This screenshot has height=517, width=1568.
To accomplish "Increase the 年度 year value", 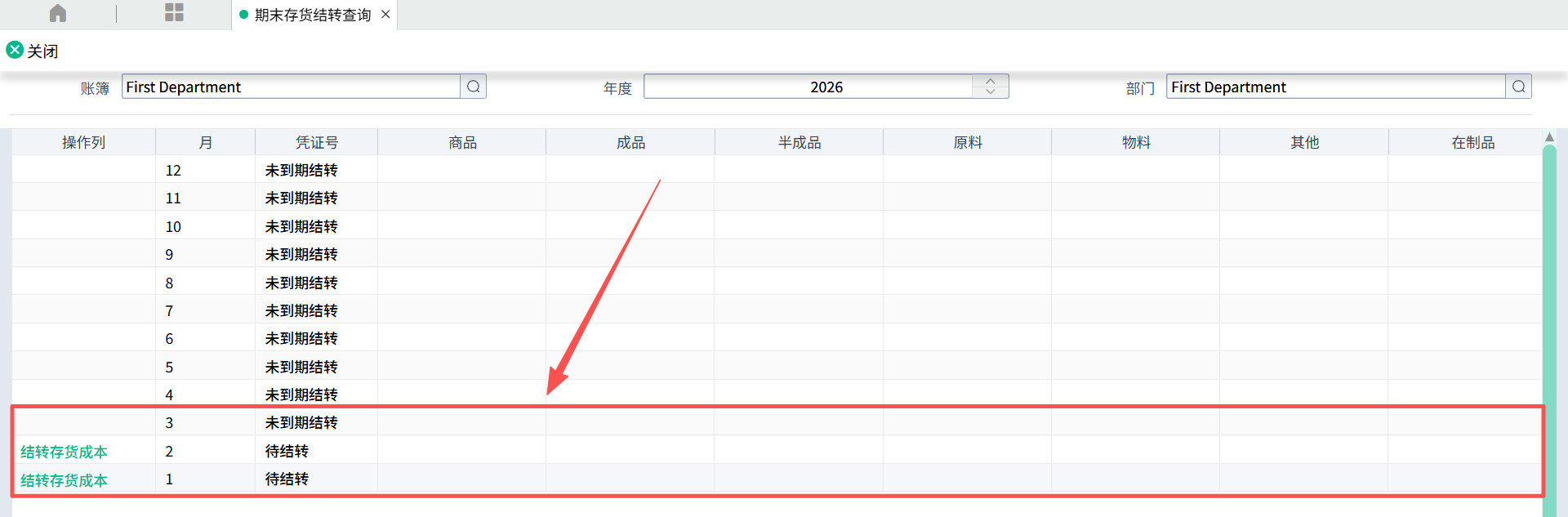I will pyautogui.click(x=991, y=81).
